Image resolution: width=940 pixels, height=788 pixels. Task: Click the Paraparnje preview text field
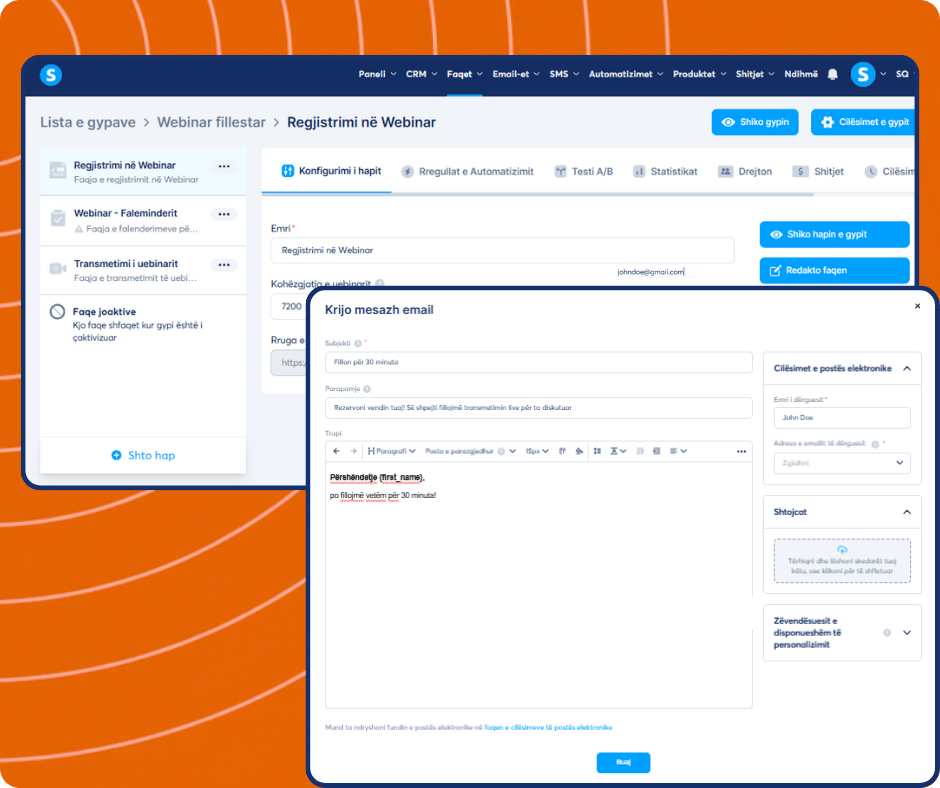[x=538, y=408]
